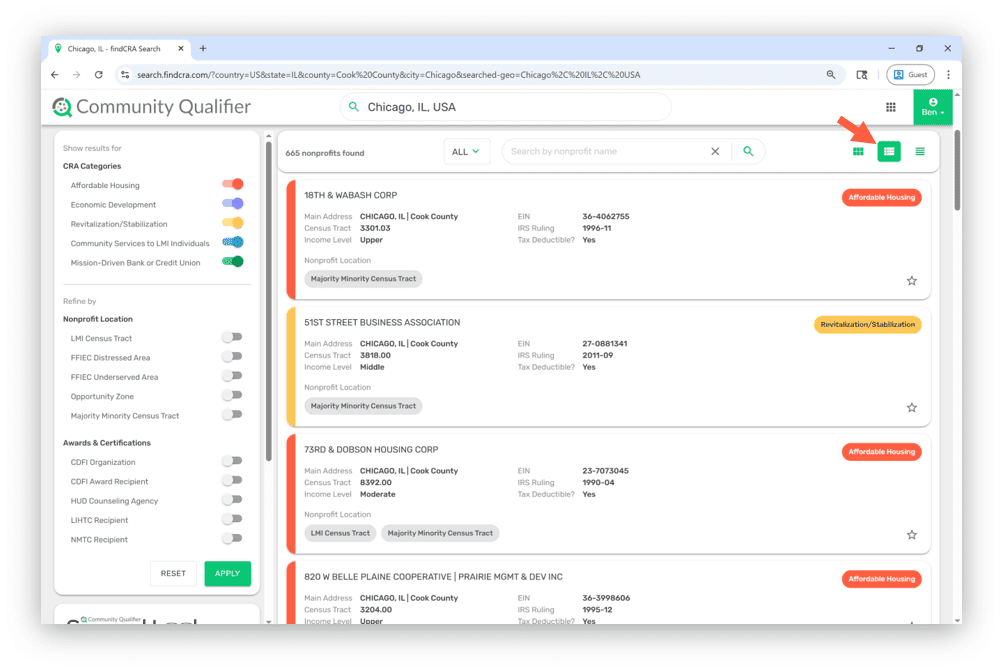Image resolution: width=1006 pixels, height=667 pixels.
Task: Click LMI Census Tract chip on 73RD & DOBSON
Action: [x=340, y=533]
